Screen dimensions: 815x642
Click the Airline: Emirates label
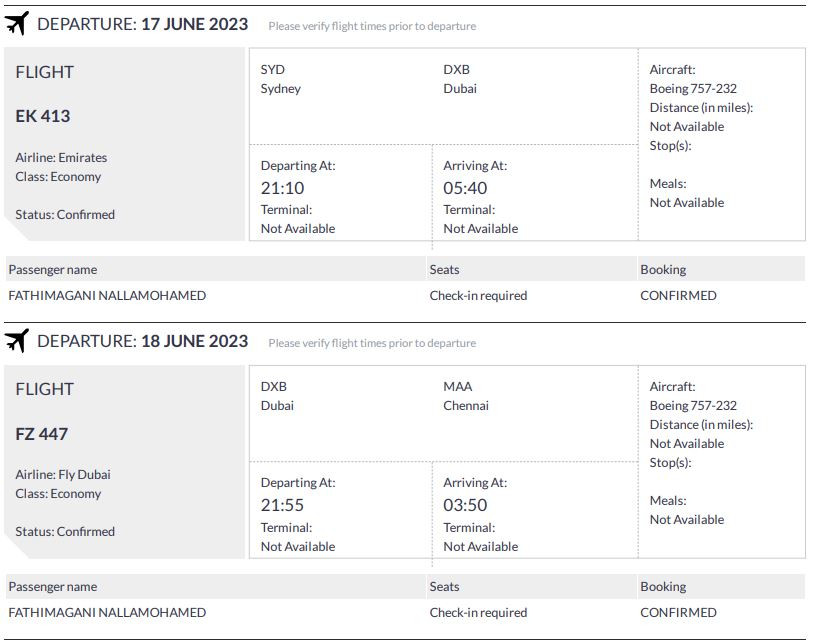click(61, 158)
